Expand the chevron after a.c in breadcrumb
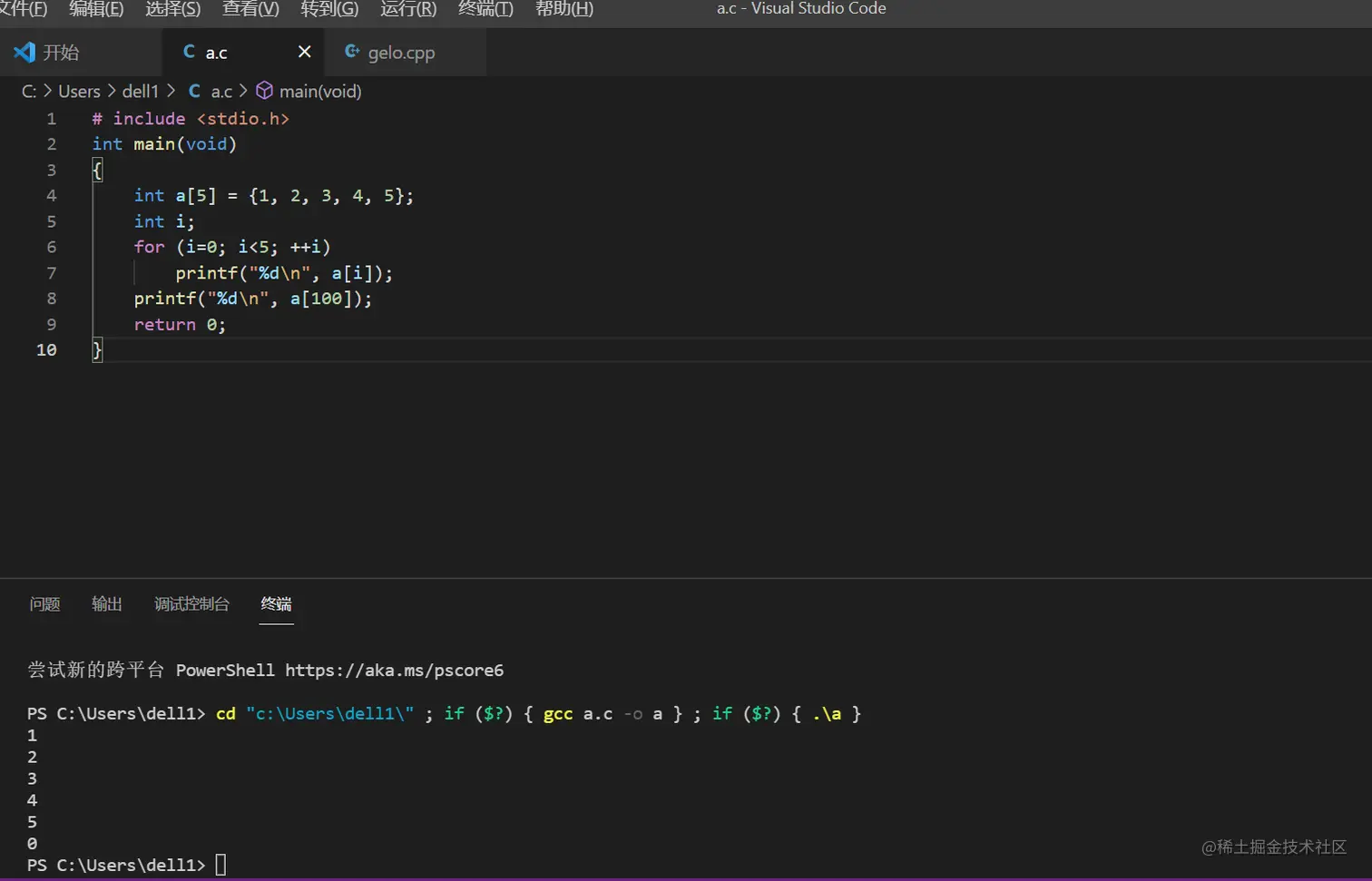Screen dimensions: 1372x881 tap(243, 91)
